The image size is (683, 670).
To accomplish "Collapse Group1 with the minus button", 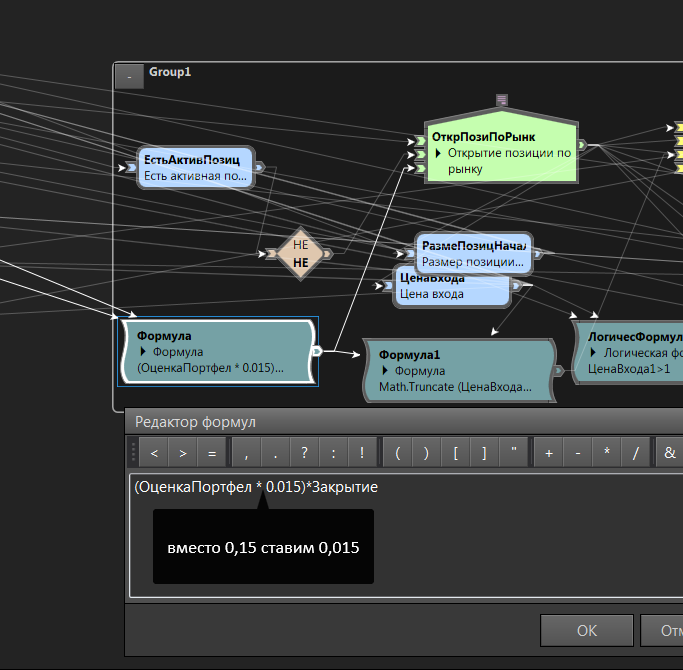I will (x=129, y=77).
